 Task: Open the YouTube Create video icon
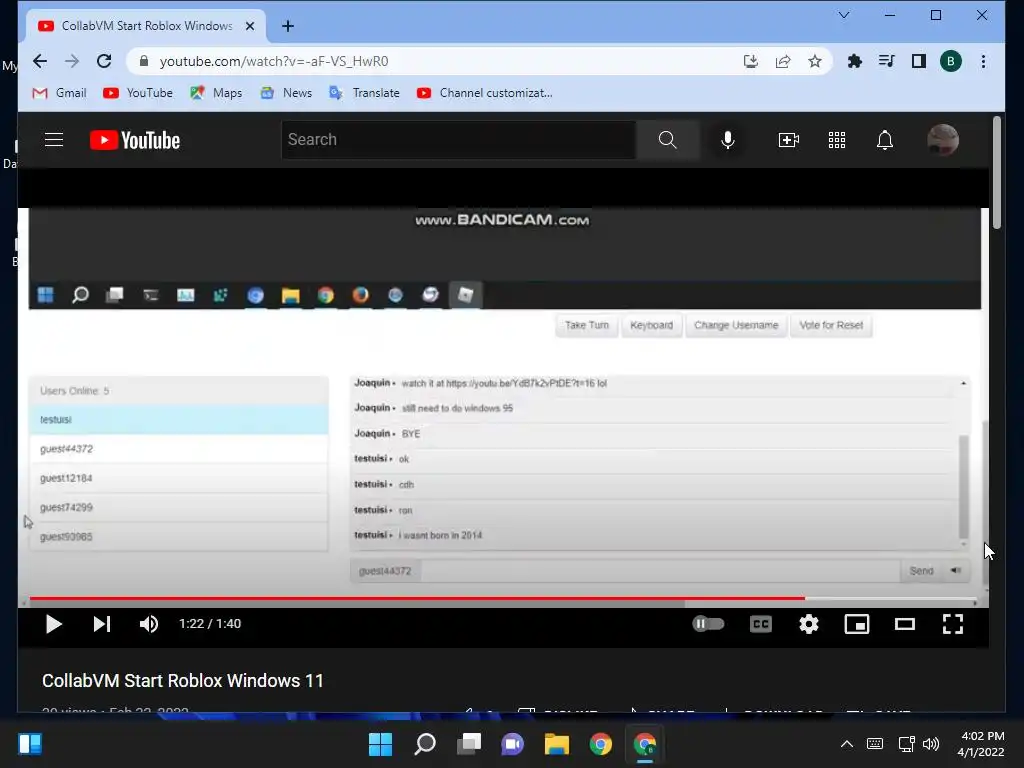tap(788, 140)
